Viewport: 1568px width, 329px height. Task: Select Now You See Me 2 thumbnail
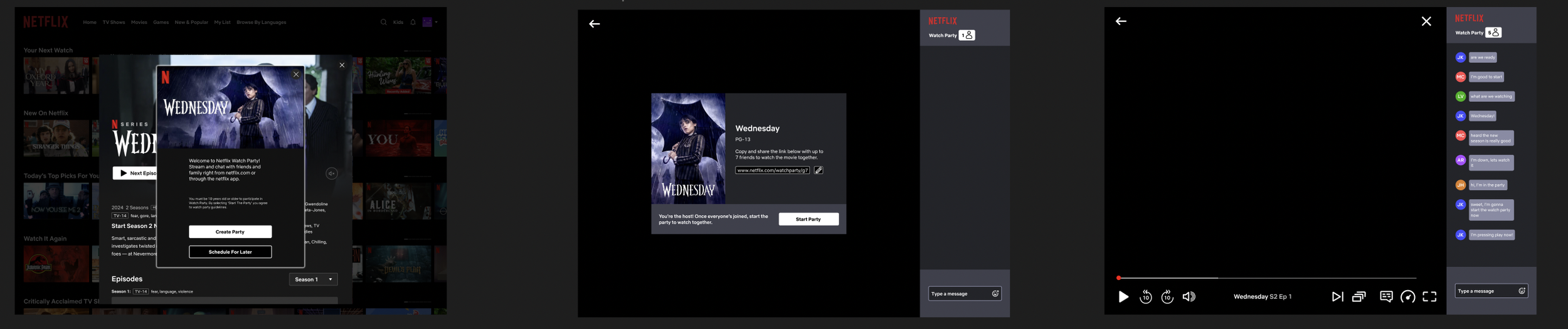tap(56, 201)
